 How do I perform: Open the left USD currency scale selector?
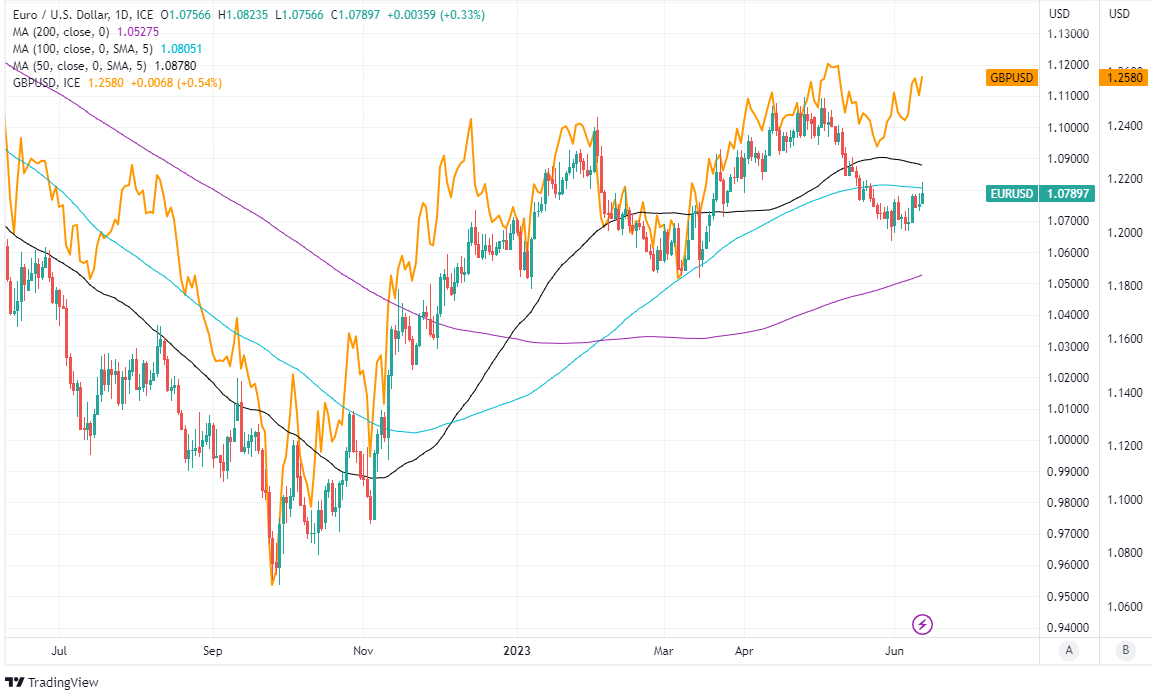(1059, 14)
